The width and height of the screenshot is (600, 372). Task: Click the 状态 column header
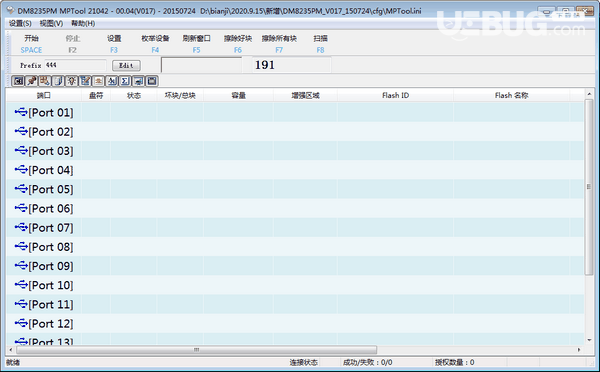pos(134,95)
